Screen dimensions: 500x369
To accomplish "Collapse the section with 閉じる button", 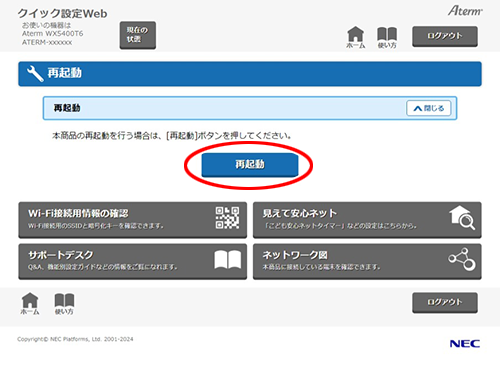I will coord(429,108).
